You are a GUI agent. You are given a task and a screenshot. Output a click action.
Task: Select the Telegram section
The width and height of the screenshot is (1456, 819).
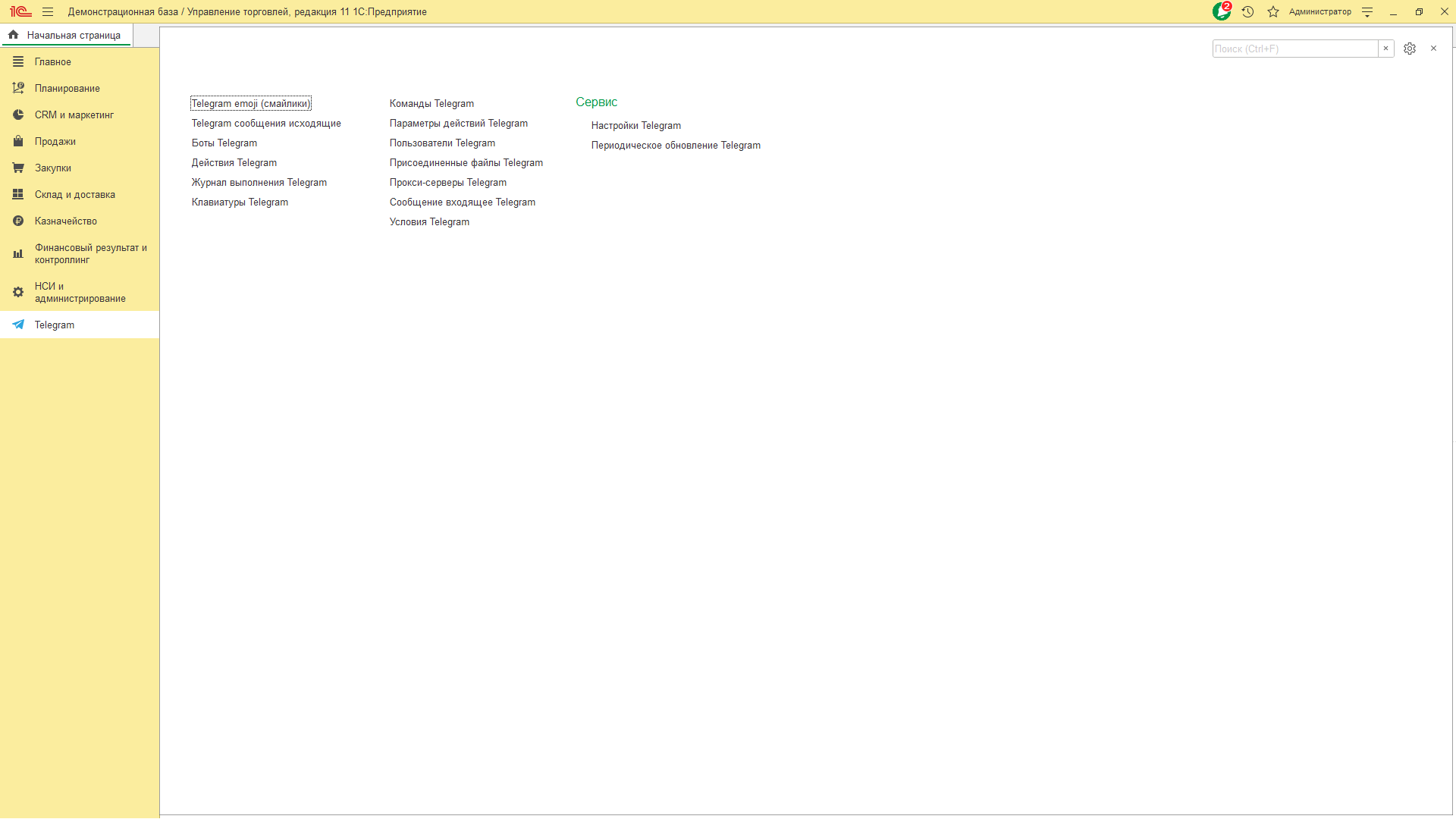point(80,325)
